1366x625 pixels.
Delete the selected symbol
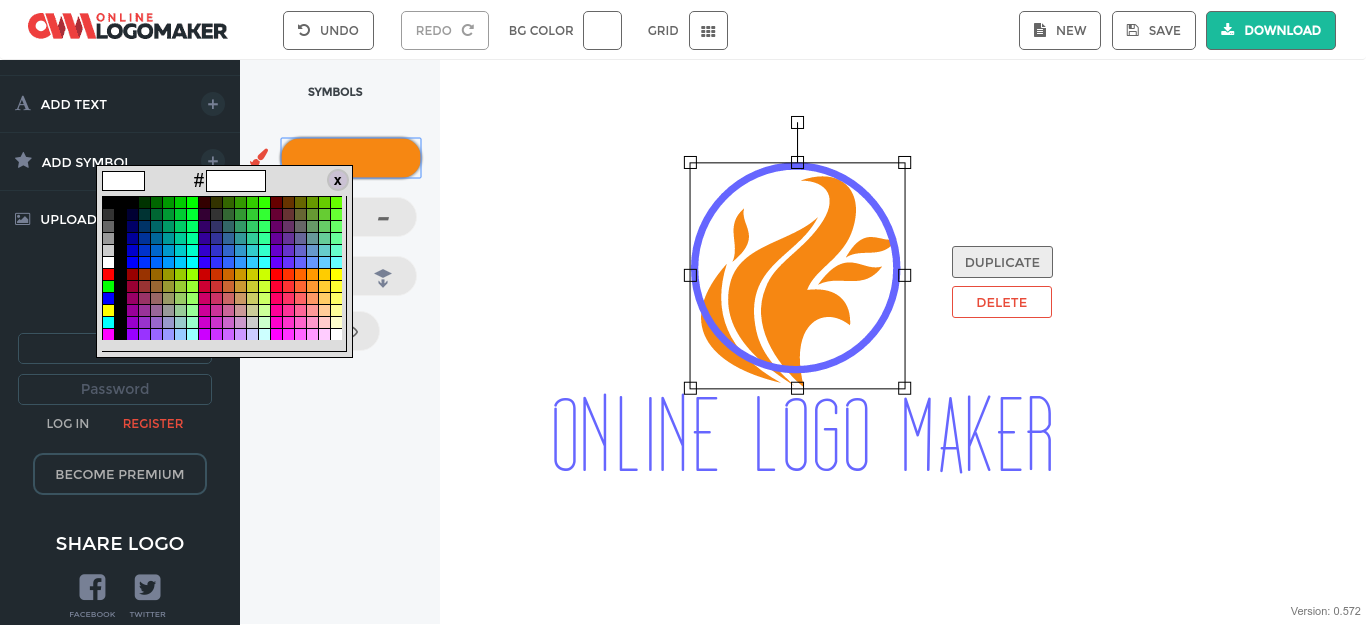pyautogui.click(x=1001, y=302)
